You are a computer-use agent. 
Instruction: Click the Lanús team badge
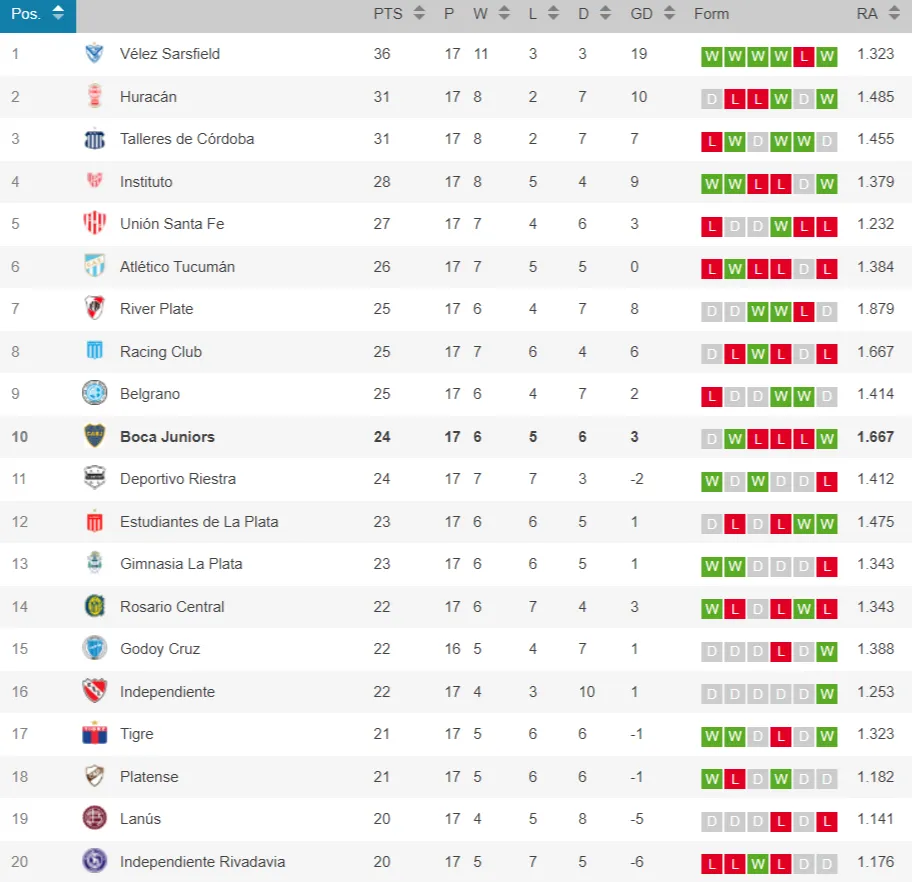[x=94, y=818]
